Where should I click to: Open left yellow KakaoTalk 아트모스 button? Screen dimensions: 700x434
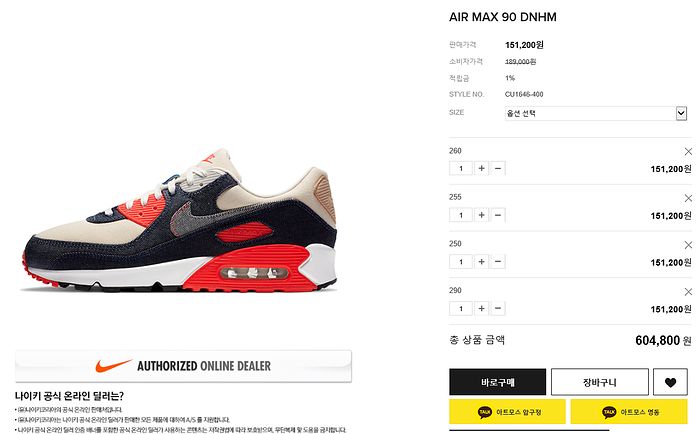(x=507, y=412)
